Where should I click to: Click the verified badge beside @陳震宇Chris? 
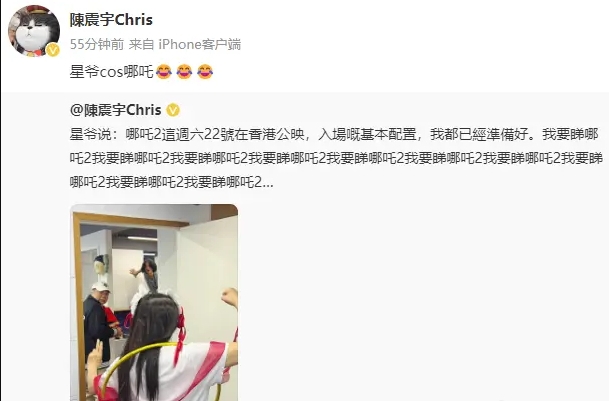coord(173,111)
